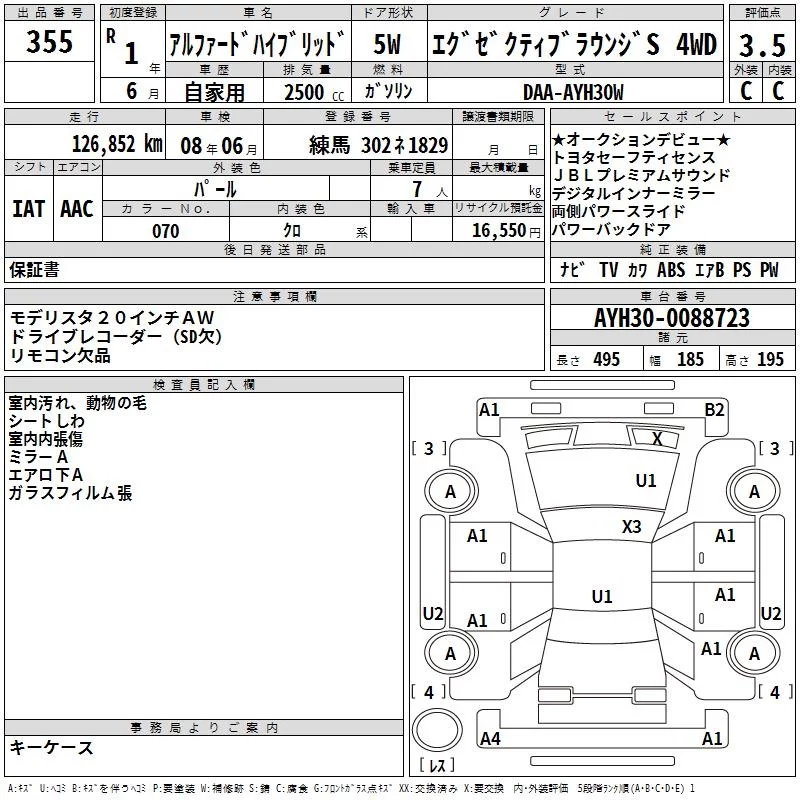
Task: Click width value 185
Action: point(690,359)
